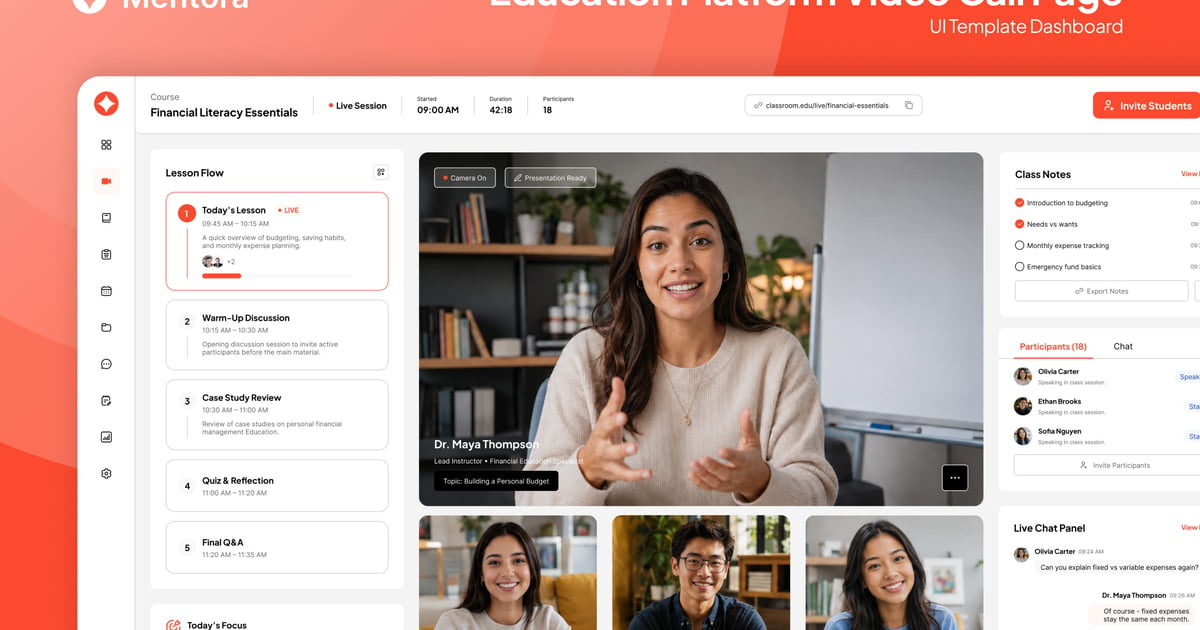The image size is (1200, 630).
Task: Open the dashboard grid icon in sidebar
Action: (106, 144)
